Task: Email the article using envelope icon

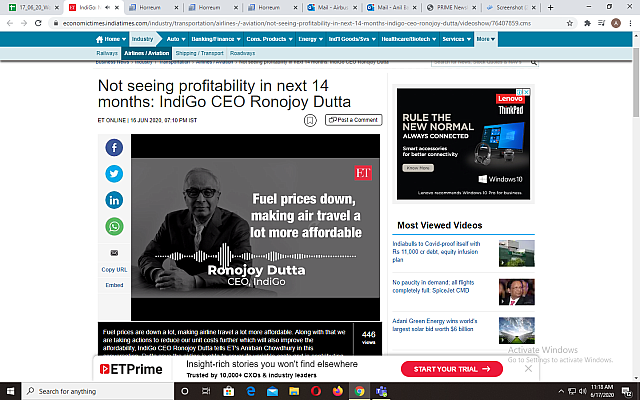Action: pos(114,253)
